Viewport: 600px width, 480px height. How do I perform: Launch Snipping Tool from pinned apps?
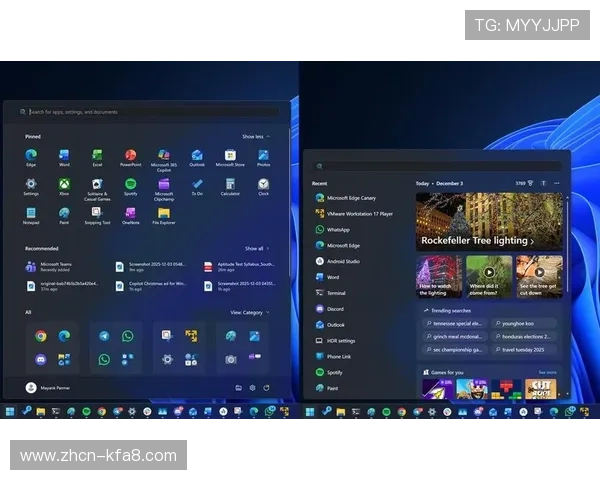pos(97,214)
